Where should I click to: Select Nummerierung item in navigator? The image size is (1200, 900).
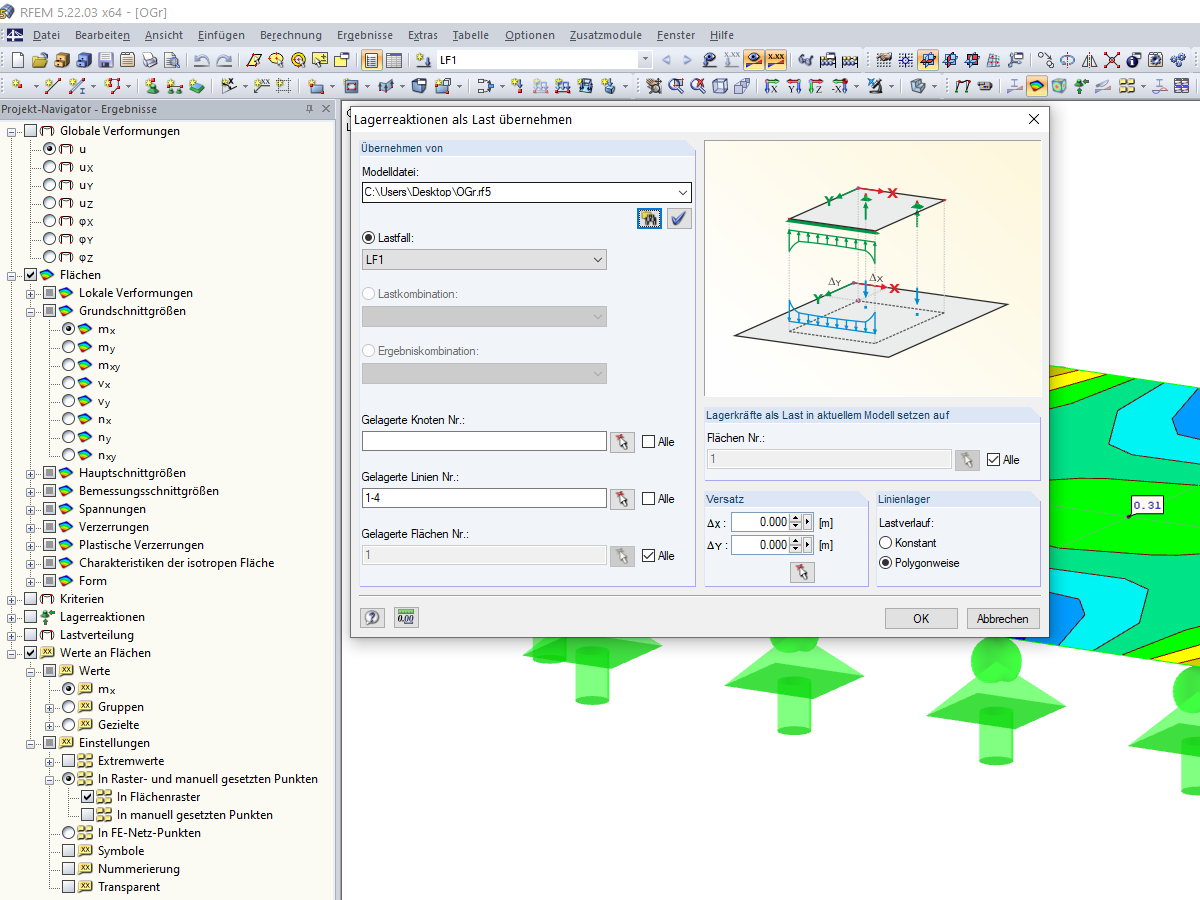tap(139, 869)
